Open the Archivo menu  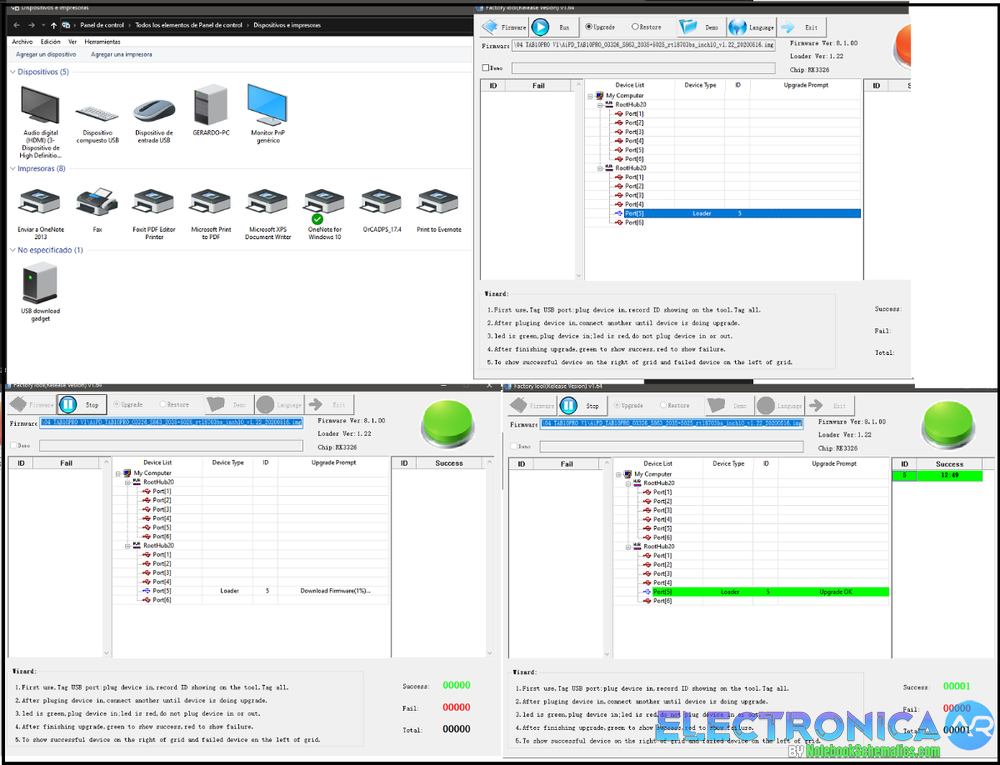tap(22, 42)
